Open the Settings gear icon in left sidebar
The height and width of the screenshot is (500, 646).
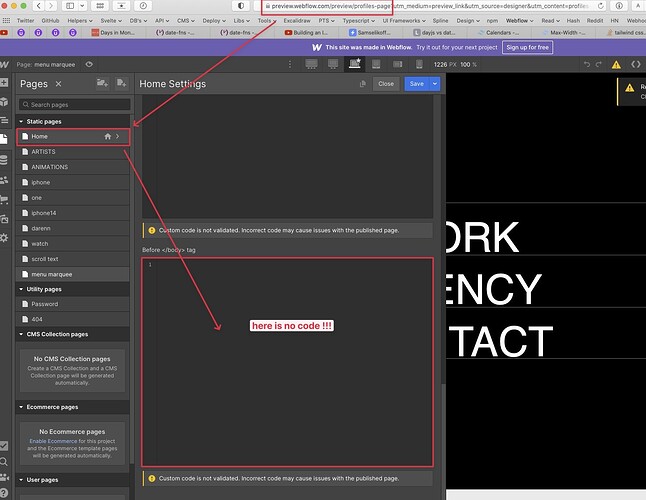4,238
